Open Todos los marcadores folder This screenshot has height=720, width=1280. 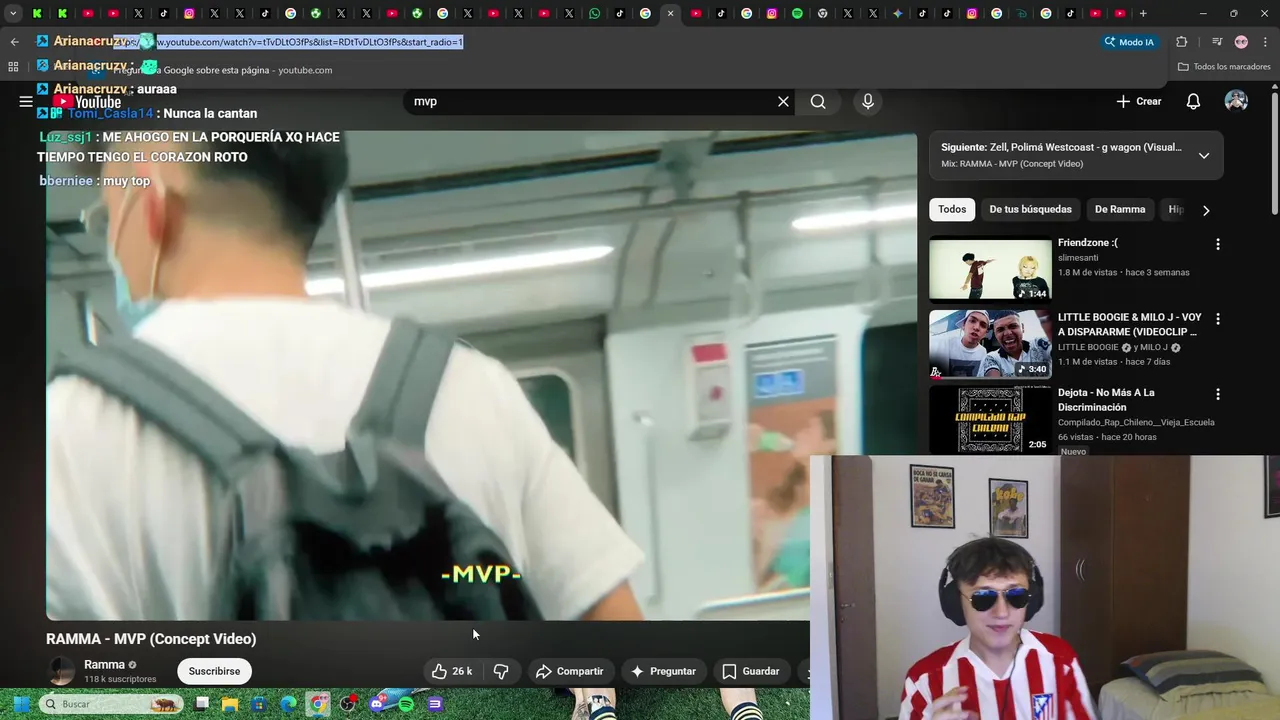pos(1224,67)
